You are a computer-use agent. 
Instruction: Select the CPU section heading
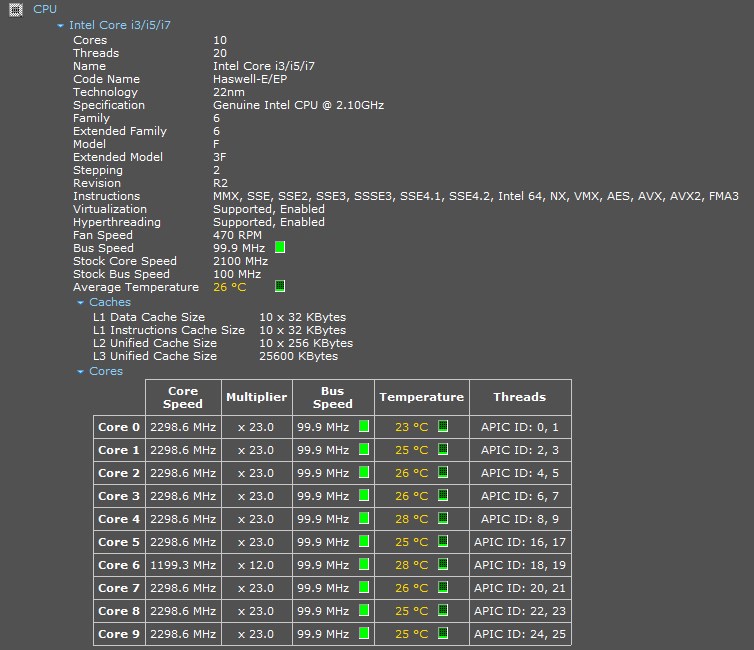(x=45, y=9)
